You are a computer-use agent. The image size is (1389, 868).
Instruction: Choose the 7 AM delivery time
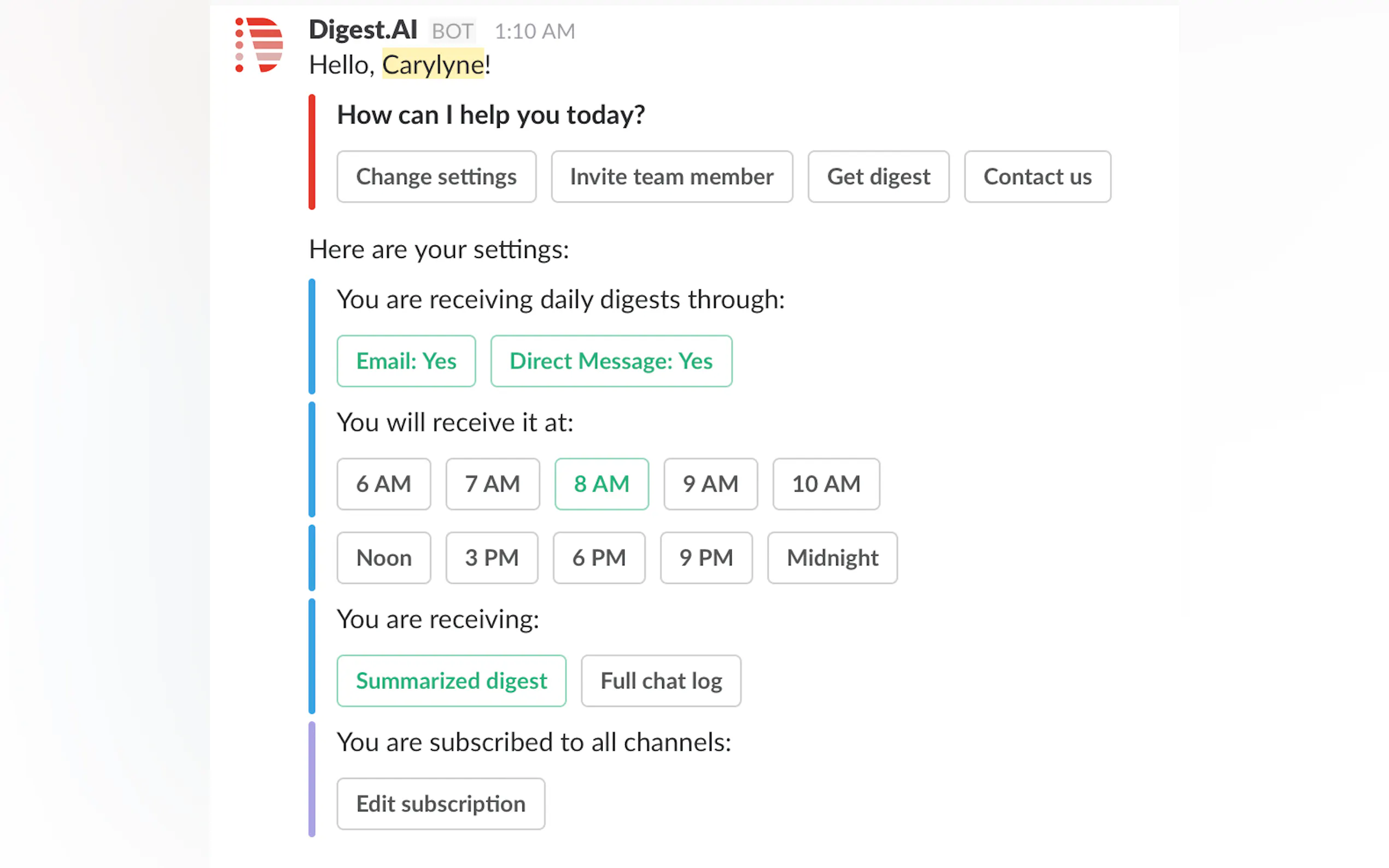[492, 484]
